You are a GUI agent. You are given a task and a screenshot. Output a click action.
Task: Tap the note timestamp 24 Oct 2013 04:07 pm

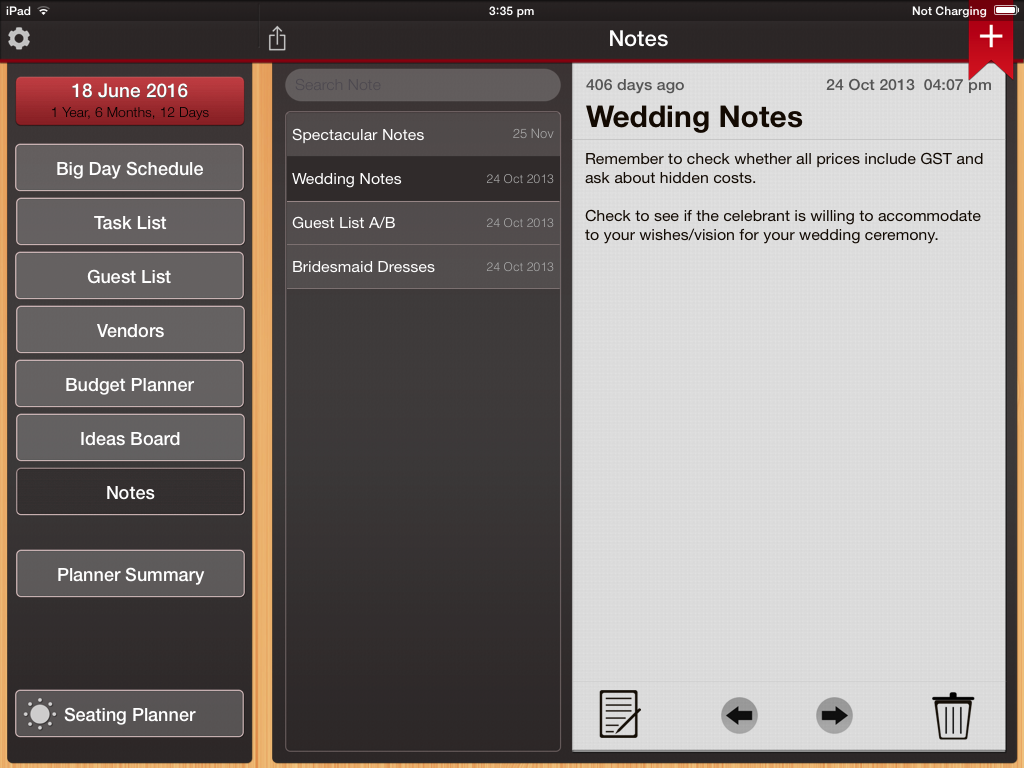coord(908,85)
